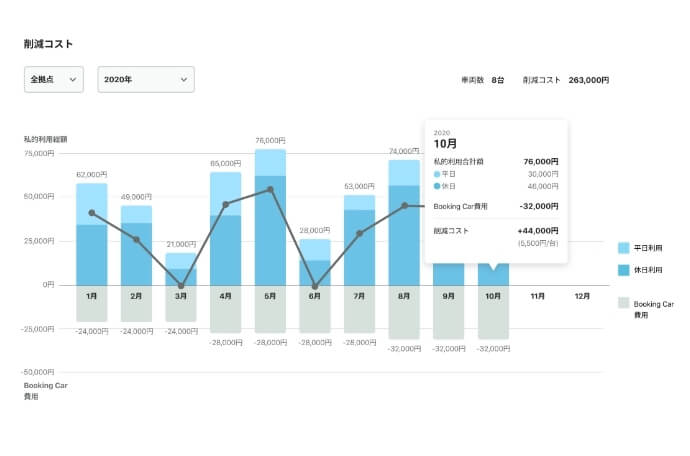
Task: Click the 平日 light-blue dot in tooltip
Action: click(x=437, y=174)
